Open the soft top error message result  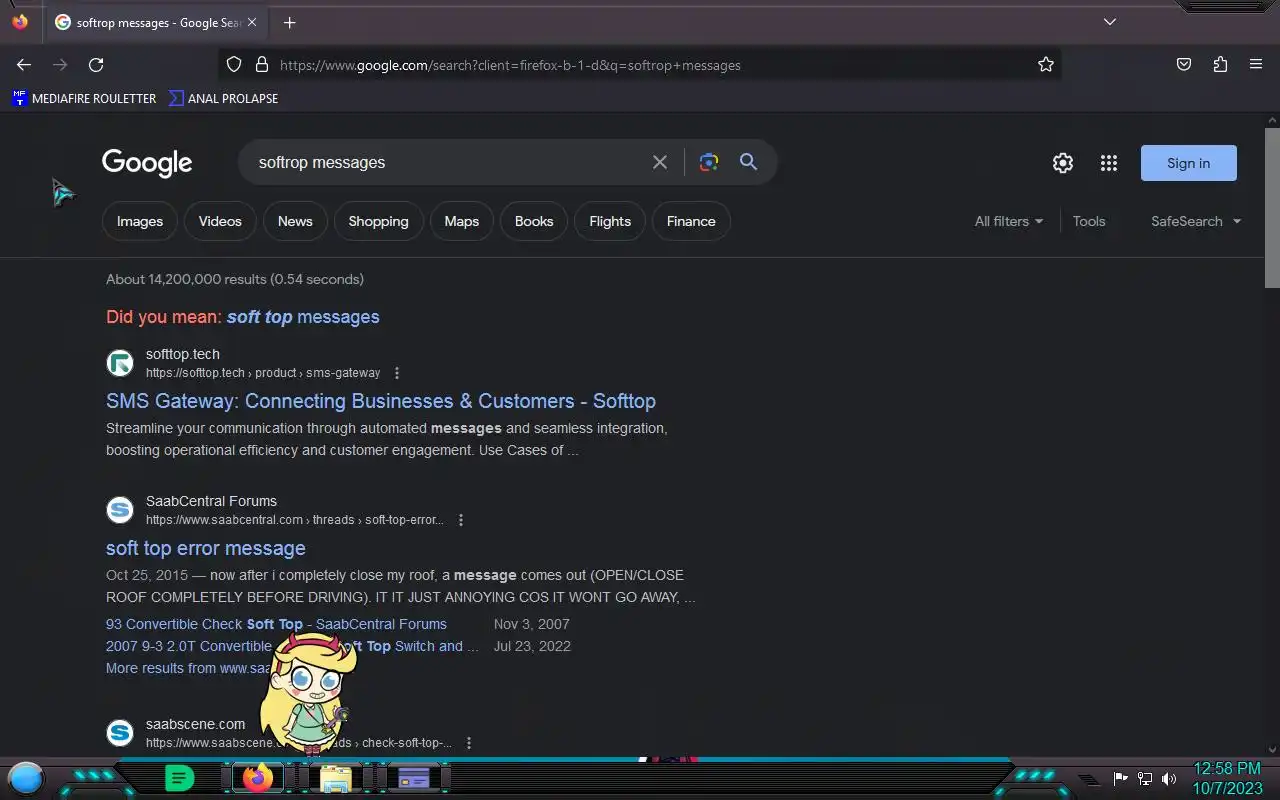[206, 548]
